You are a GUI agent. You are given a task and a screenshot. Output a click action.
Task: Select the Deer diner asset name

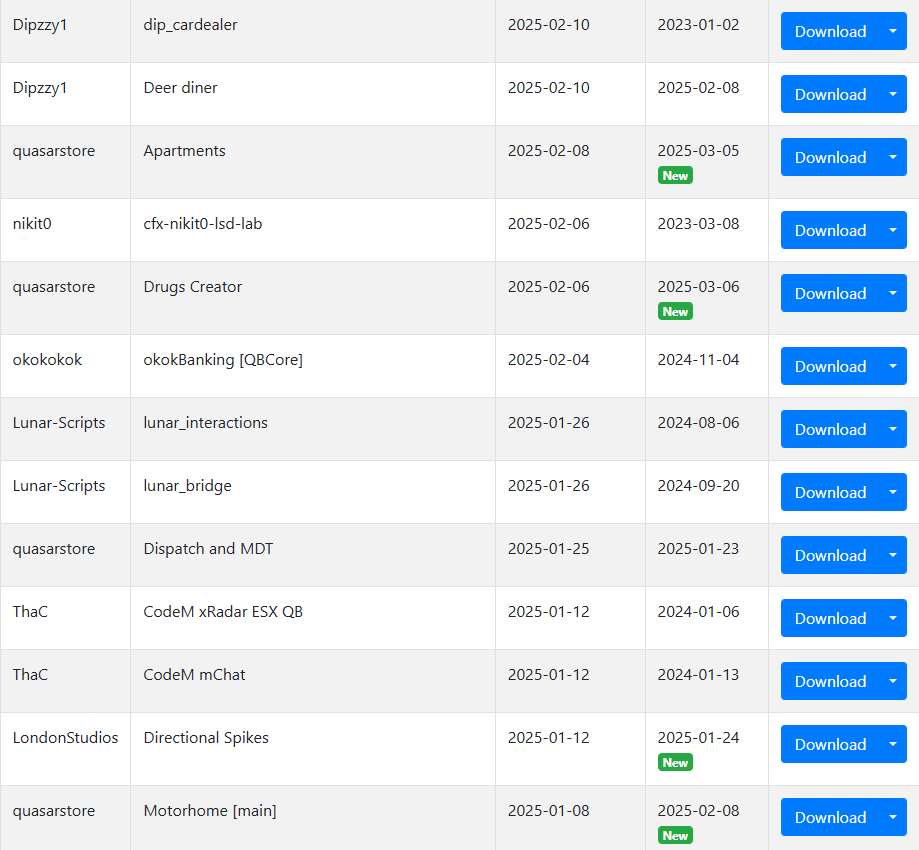coord(181,88)
